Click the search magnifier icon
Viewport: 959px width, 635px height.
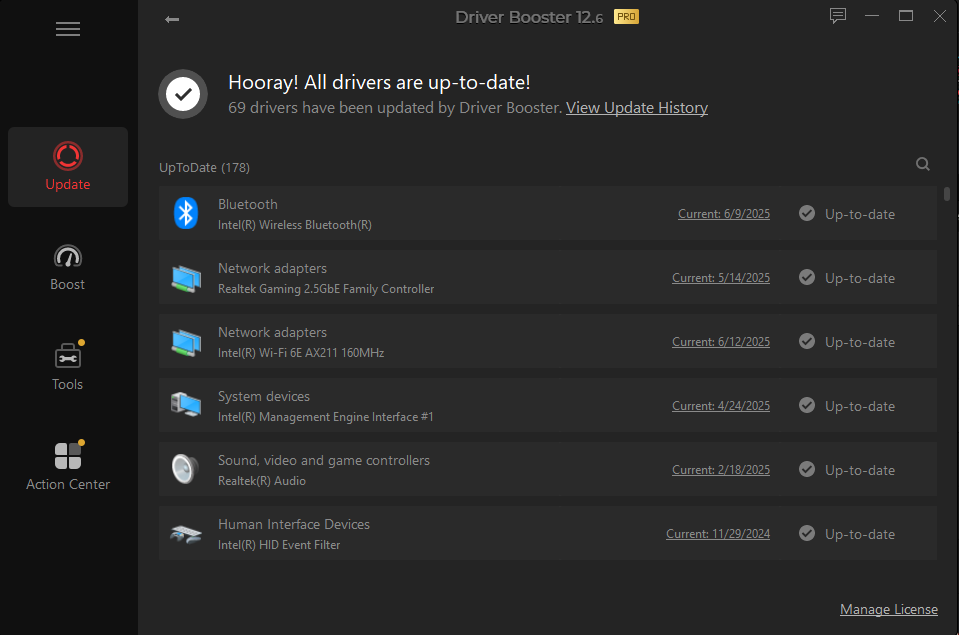pyautogui.click(x=922, y=164)
